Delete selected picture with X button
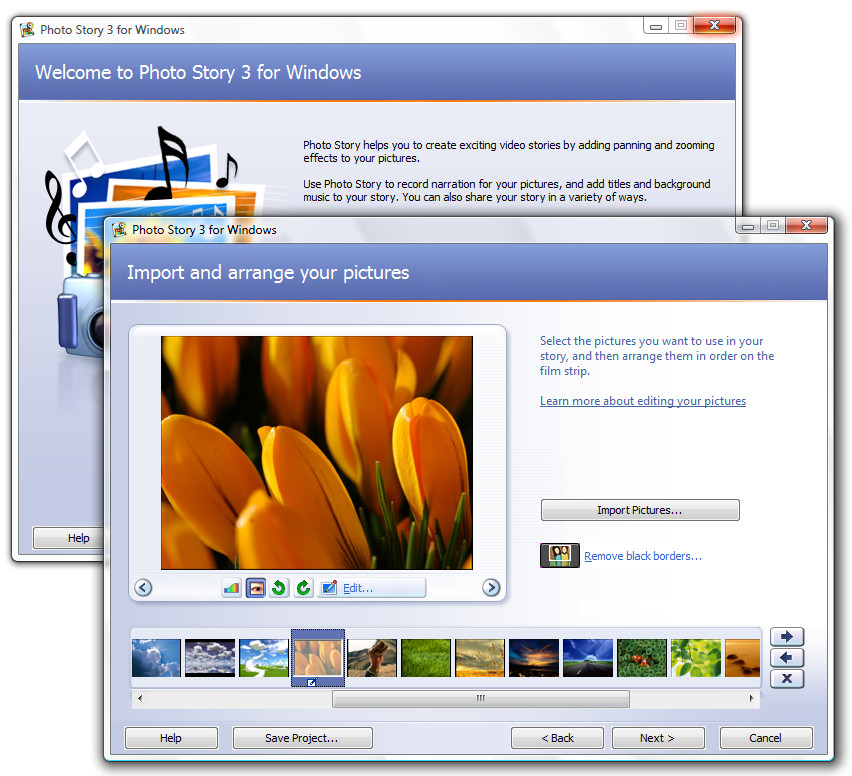Screen dimensions: 852x776 [x=787, y=678]
